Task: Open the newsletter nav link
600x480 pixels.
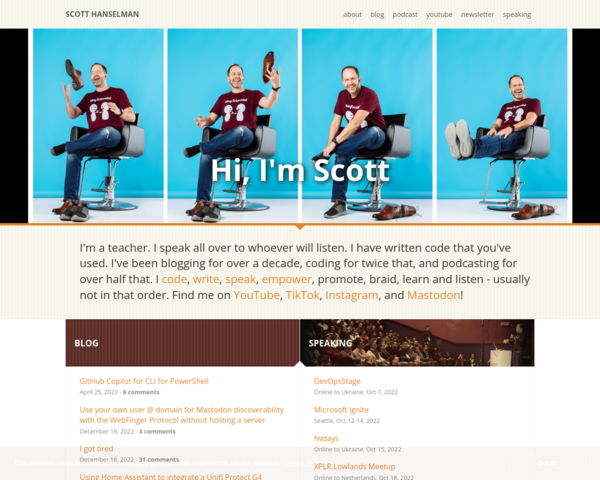Action: tap(477, 15)
